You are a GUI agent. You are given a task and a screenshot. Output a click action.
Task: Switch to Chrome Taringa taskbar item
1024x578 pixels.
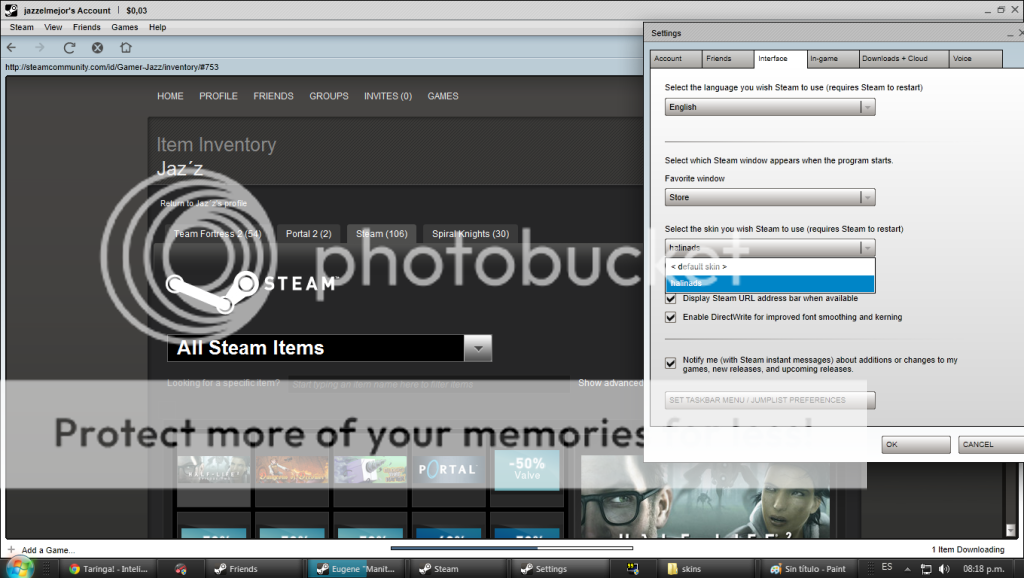[x=109, y=569]
